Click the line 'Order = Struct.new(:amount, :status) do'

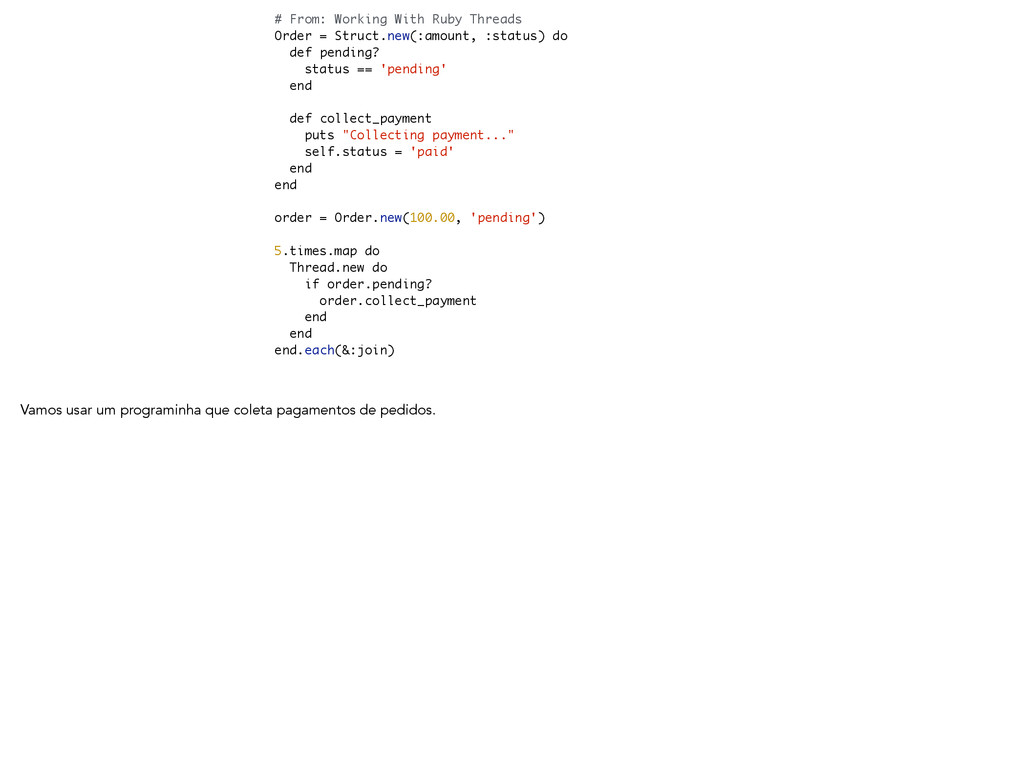421,36
